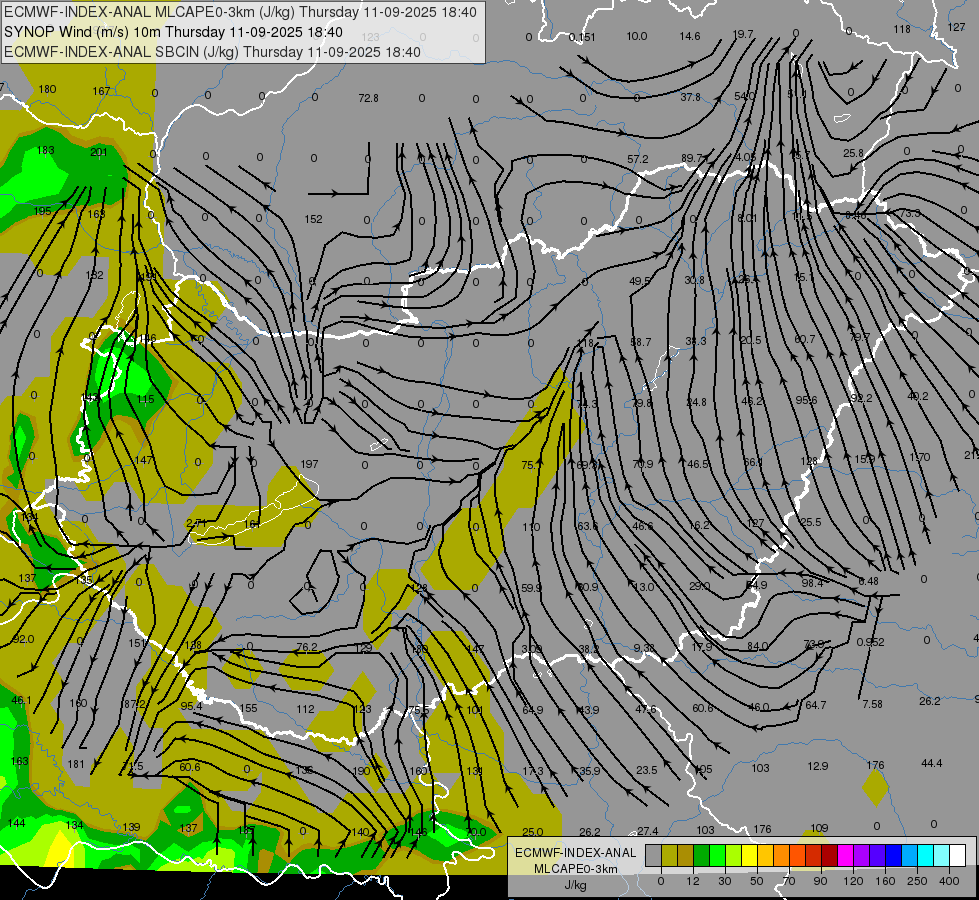Click the map value 95.6

click(806, 400)
